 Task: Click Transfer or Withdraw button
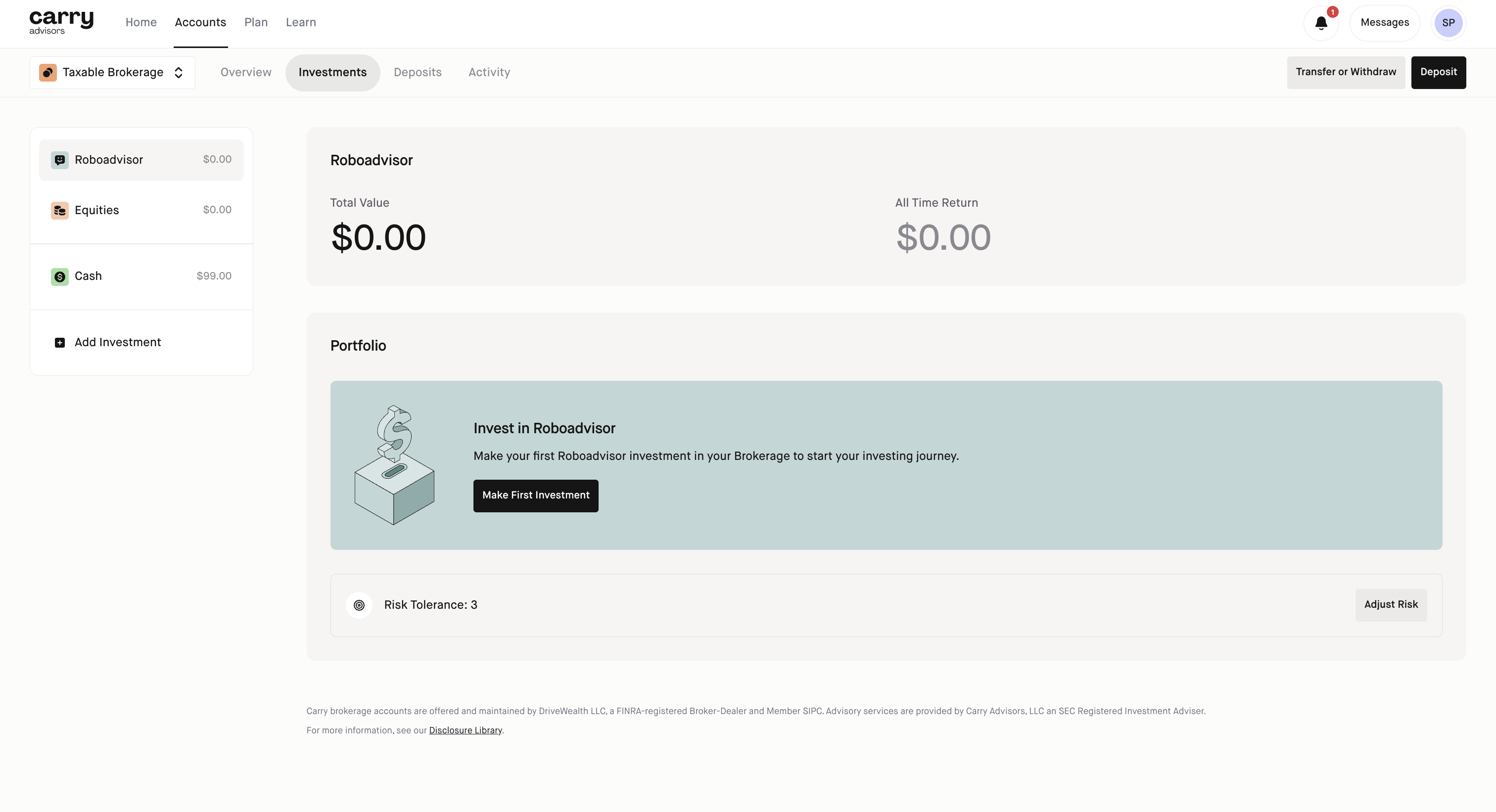click(1346, 73)
